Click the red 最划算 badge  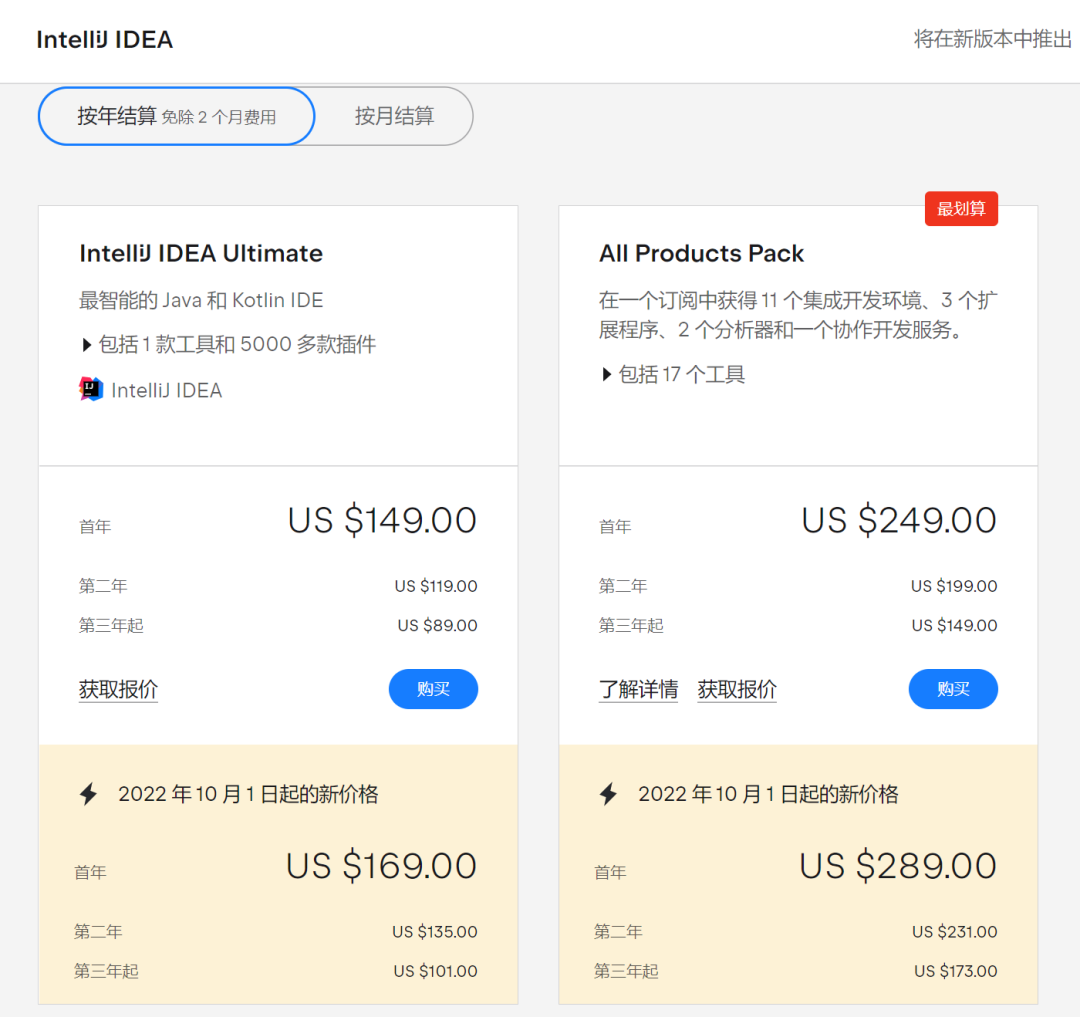click(x=961, y=208)
